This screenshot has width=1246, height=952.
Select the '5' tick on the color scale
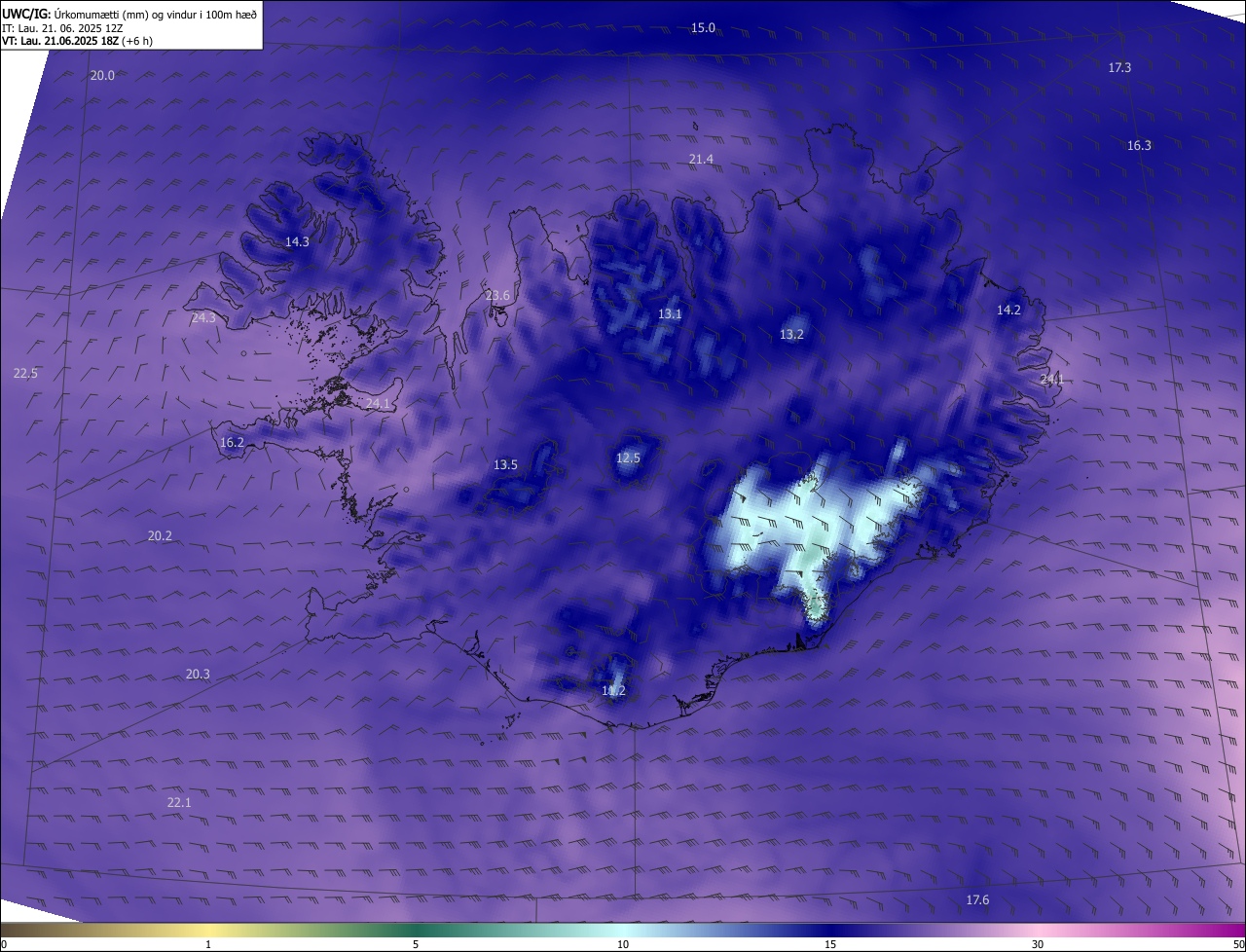(416, 944)
